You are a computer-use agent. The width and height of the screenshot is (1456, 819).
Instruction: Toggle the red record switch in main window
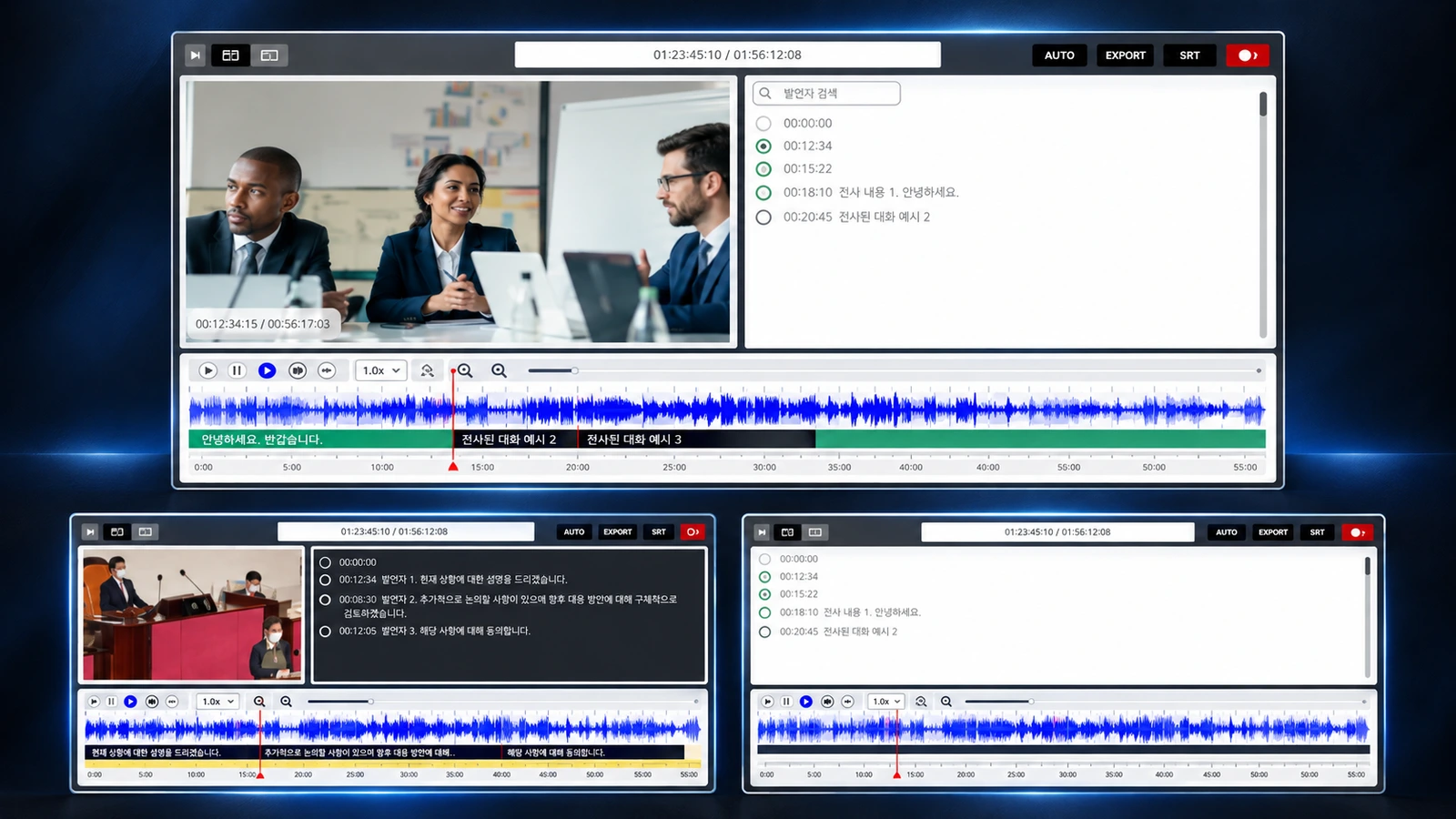click(1248, 56)
